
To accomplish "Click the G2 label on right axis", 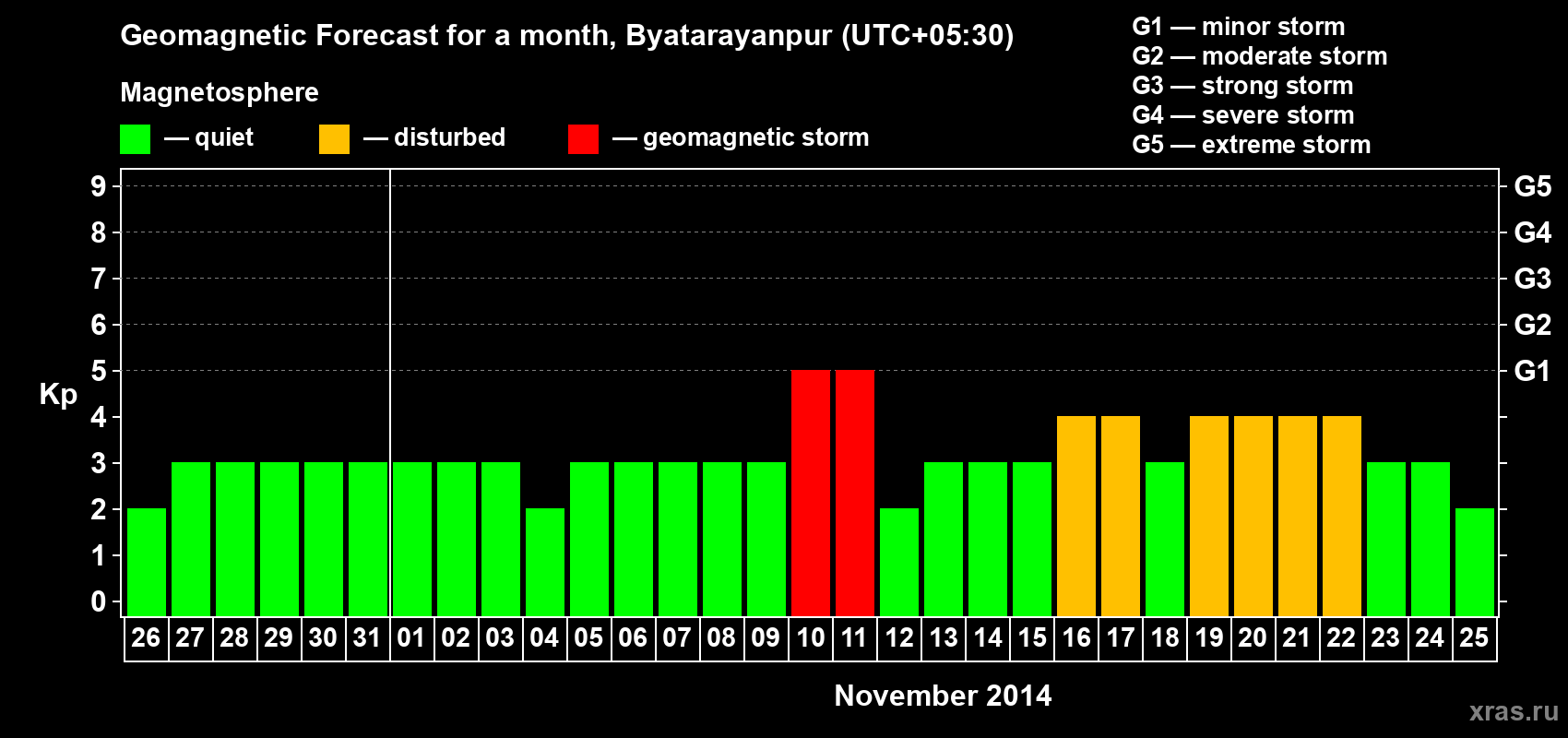I will (x=1533, y=325).
